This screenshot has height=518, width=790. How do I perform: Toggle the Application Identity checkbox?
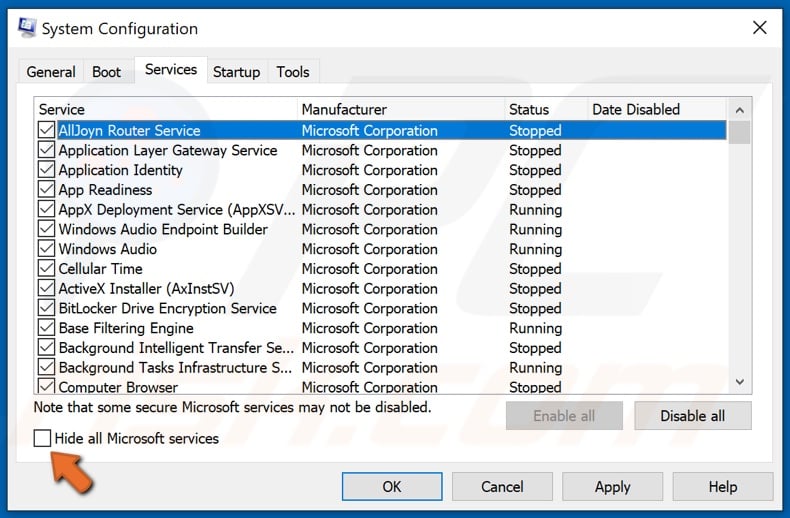[46, 169]
